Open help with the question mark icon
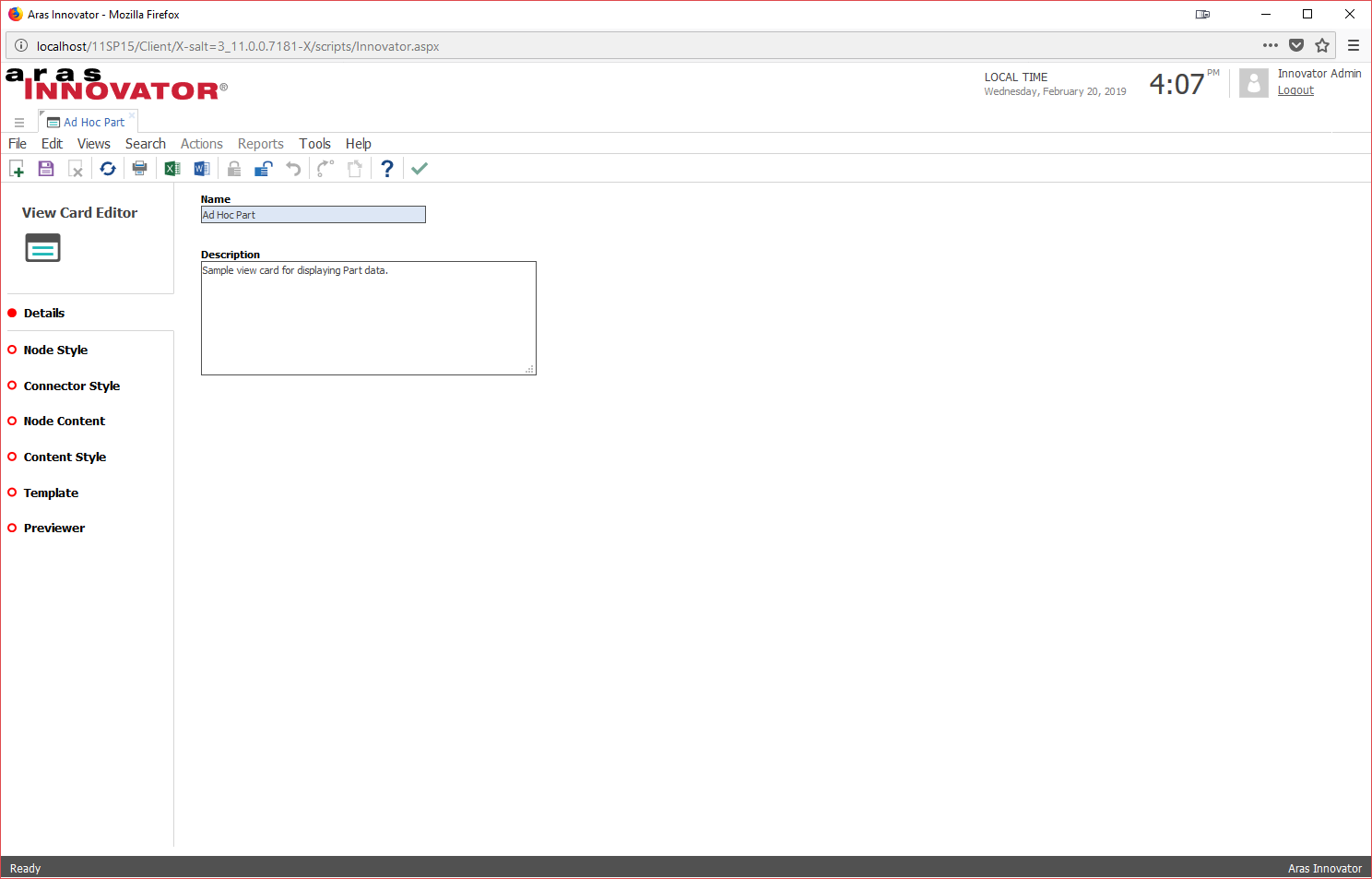This screenshot has height=879, width=1372. pyautogui.click(x=387, y=169)
